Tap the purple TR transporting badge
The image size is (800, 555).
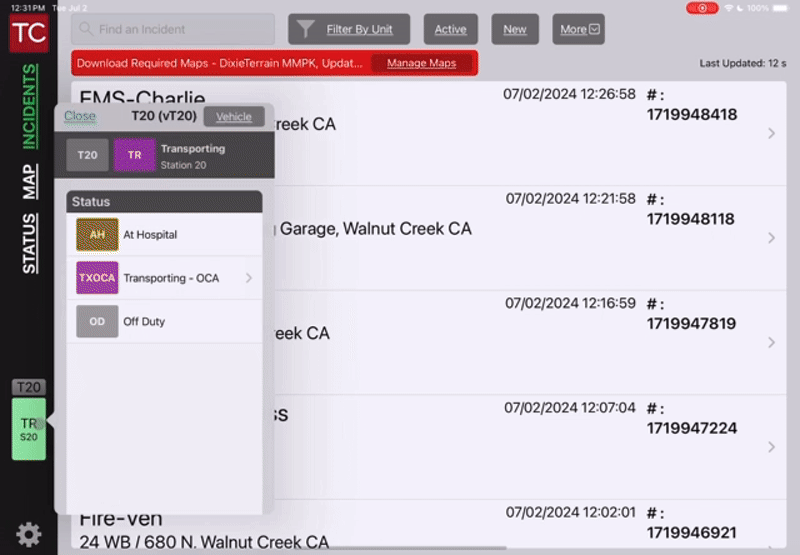134,156
